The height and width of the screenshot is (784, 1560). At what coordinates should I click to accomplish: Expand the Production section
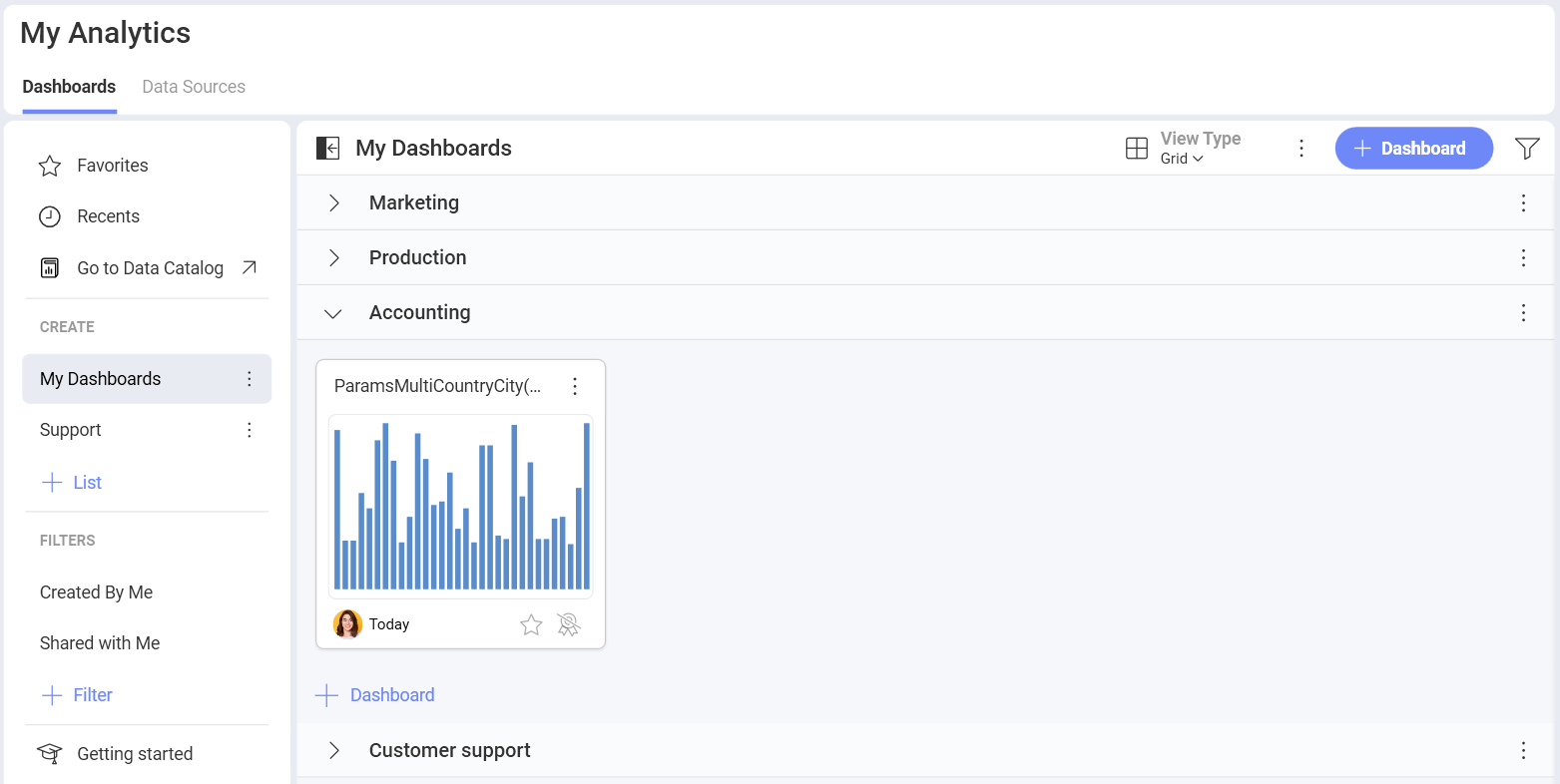click(x=334, y=258)
